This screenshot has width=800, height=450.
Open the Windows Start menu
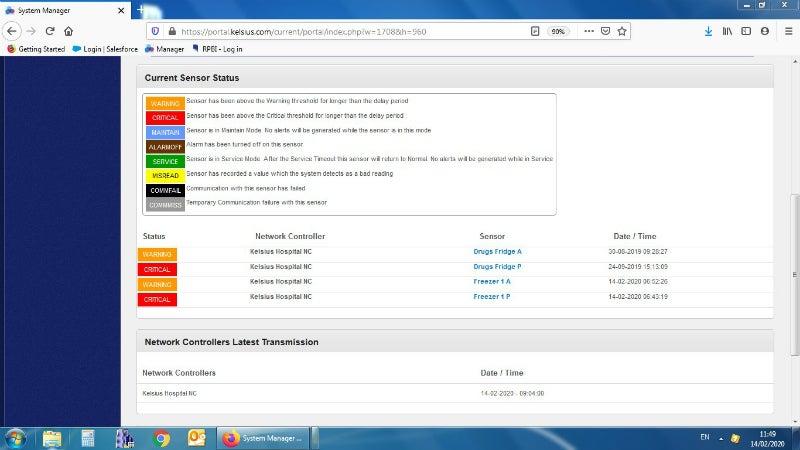16,438
